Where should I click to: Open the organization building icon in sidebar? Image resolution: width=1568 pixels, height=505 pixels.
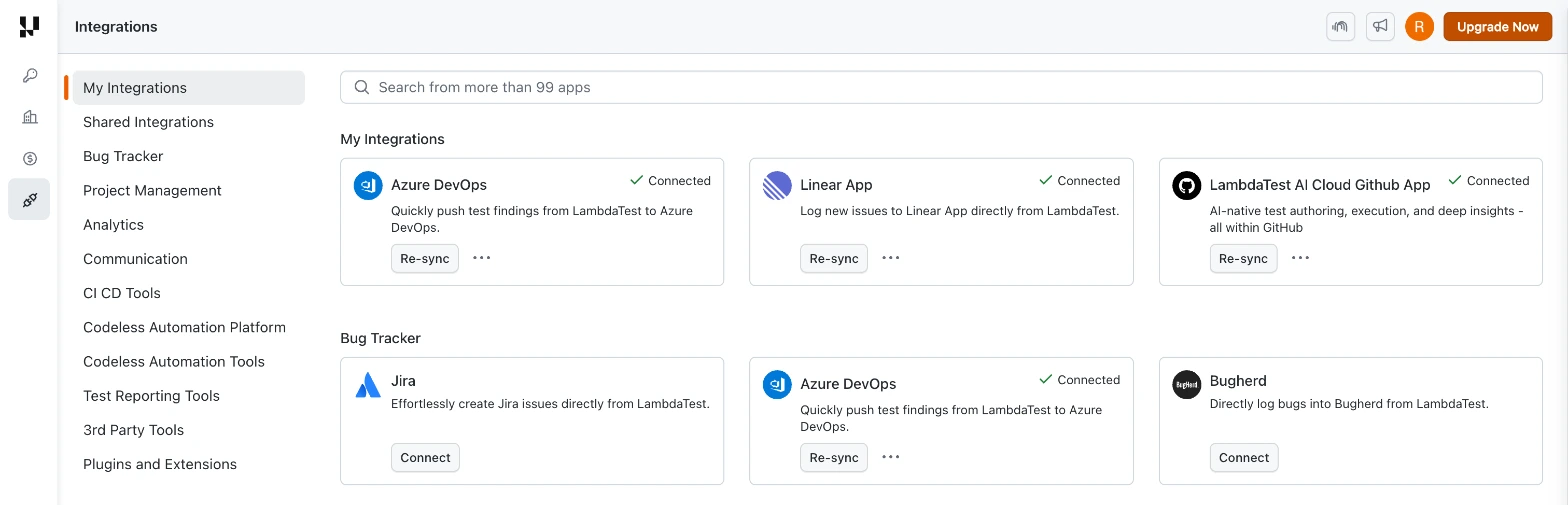(30, 117)
